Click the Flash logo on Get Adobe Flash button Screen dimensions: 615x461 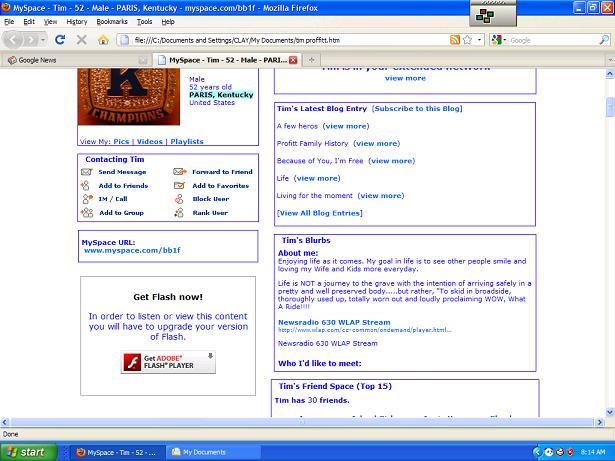(132, 362)
